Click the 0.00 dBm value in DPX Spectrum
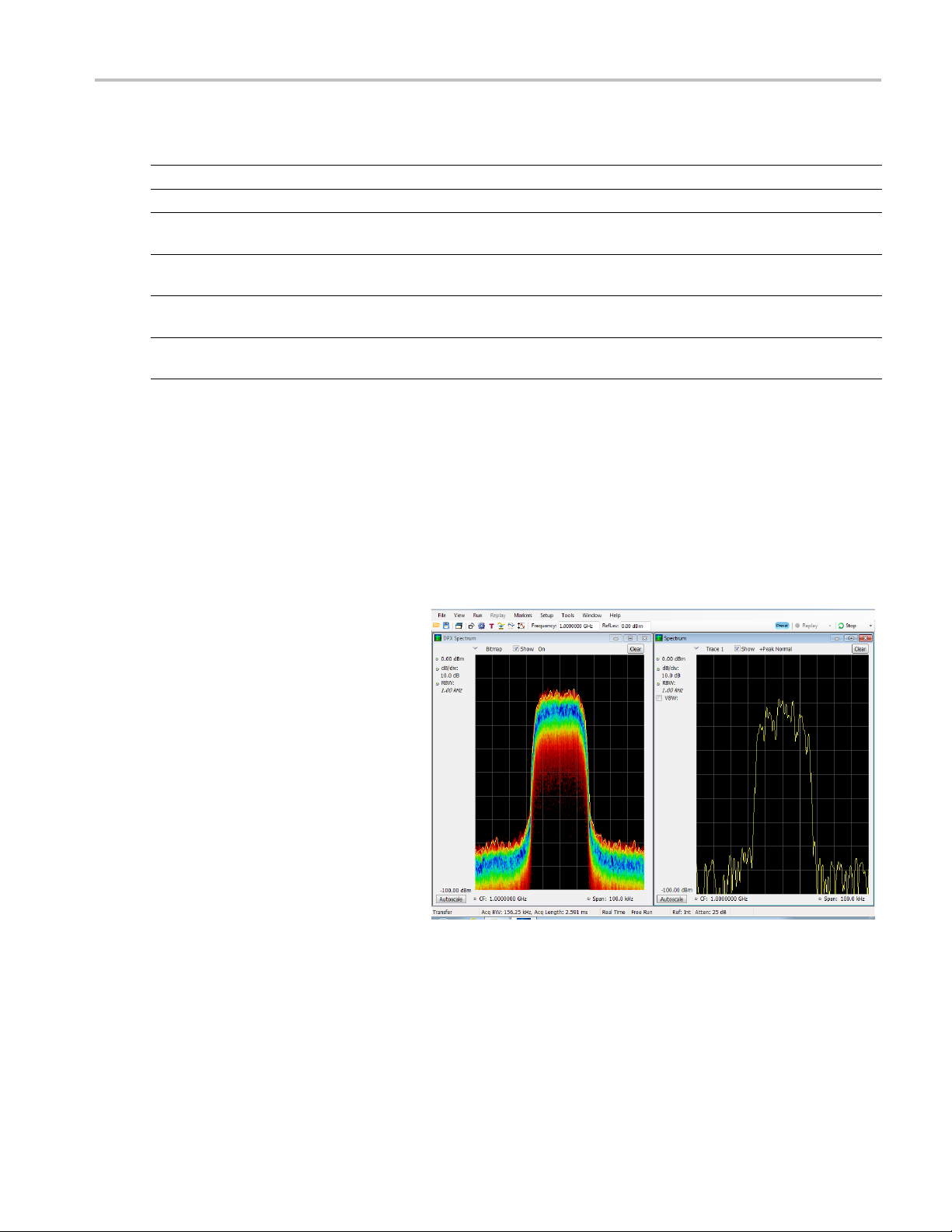The width and height of the screenshot is (952, 1232). click(x=452, y=659)
